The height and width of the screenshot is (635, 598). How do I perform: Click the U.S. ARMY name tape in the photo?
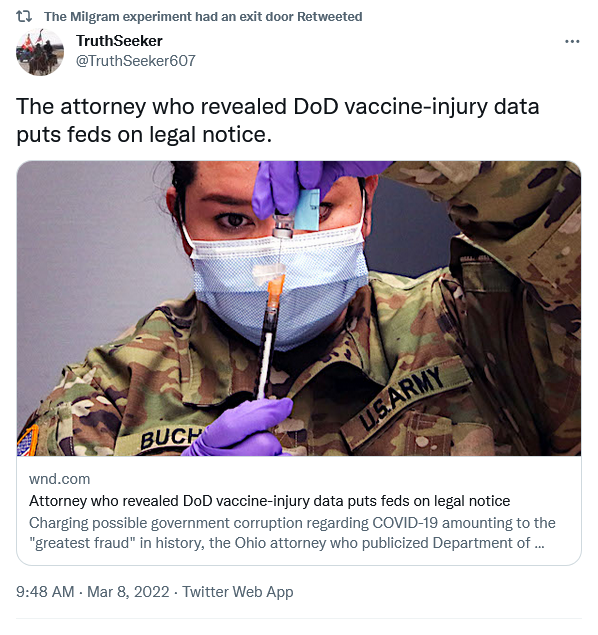[401, 399]
